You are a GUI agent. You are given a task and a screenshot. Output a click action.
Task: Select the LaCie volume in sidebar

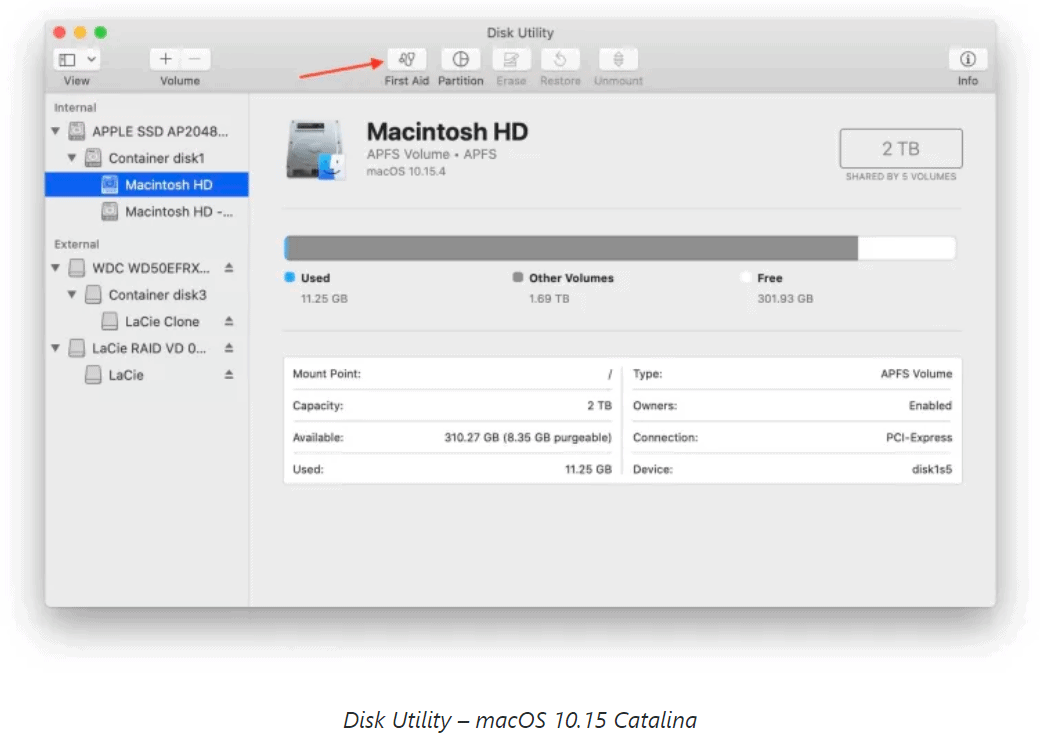(x=147, y=375)
